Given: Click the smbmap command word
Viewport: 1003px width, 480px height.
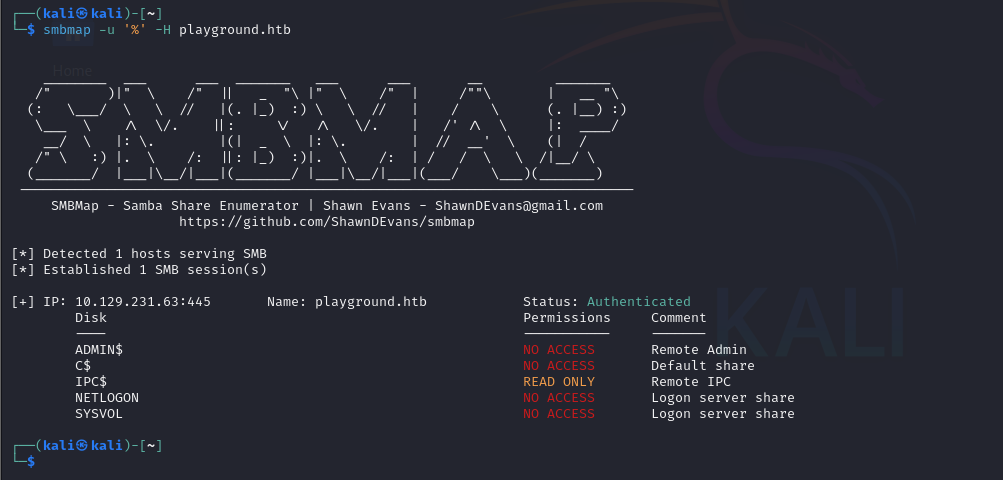Looking at the screenshot, I should click(67, 29).
